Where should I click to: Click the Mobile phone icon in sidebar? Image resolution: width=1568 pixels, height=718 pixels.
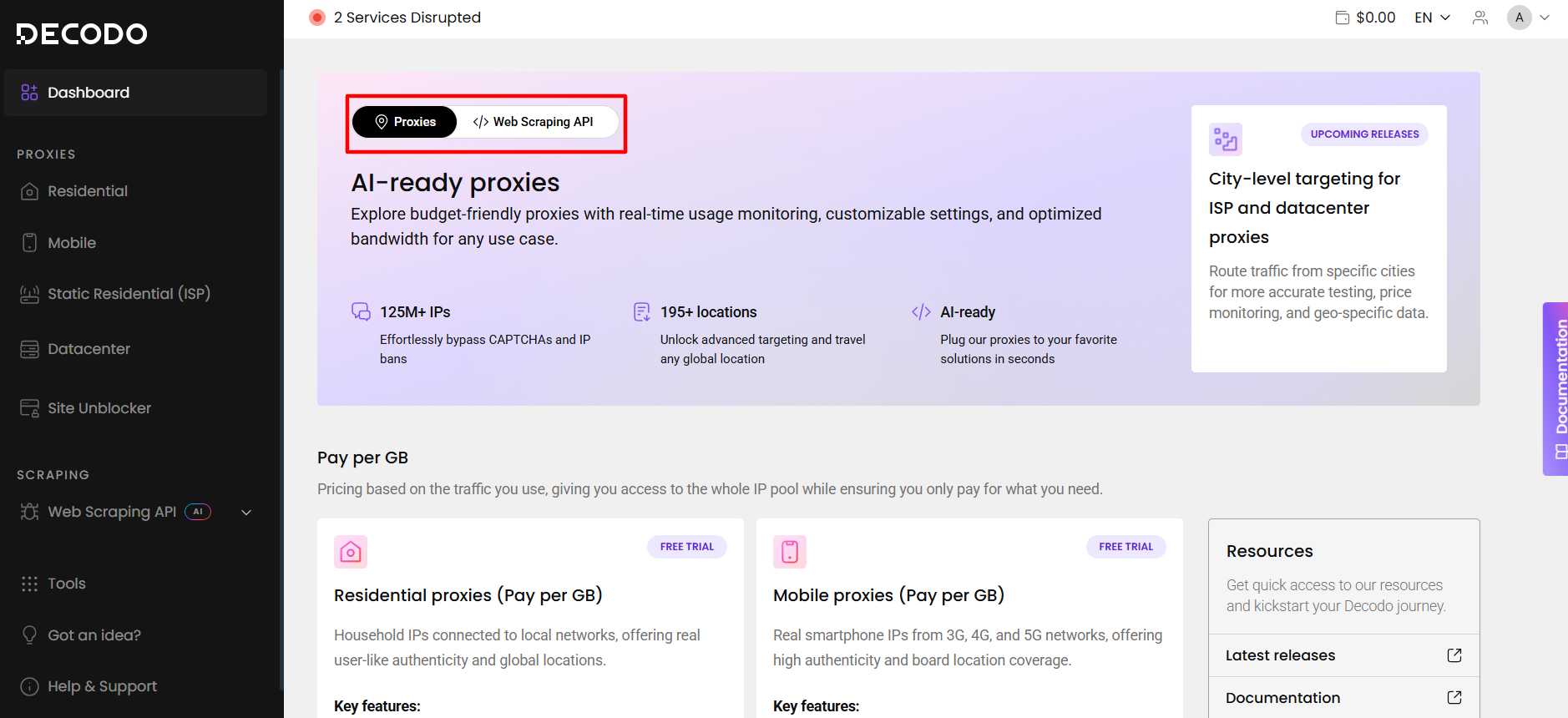point(29,243)
